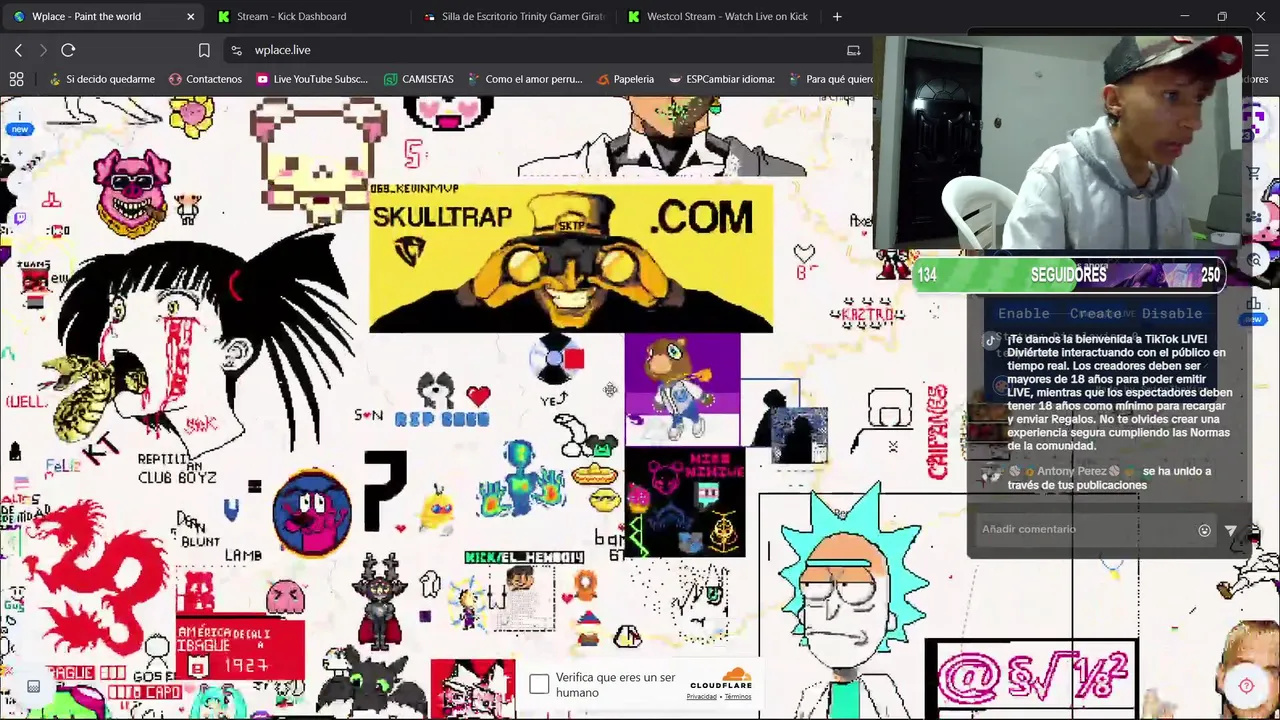Click the KICK/EL_MEMBO14 label on canvas

coord(524,557)
